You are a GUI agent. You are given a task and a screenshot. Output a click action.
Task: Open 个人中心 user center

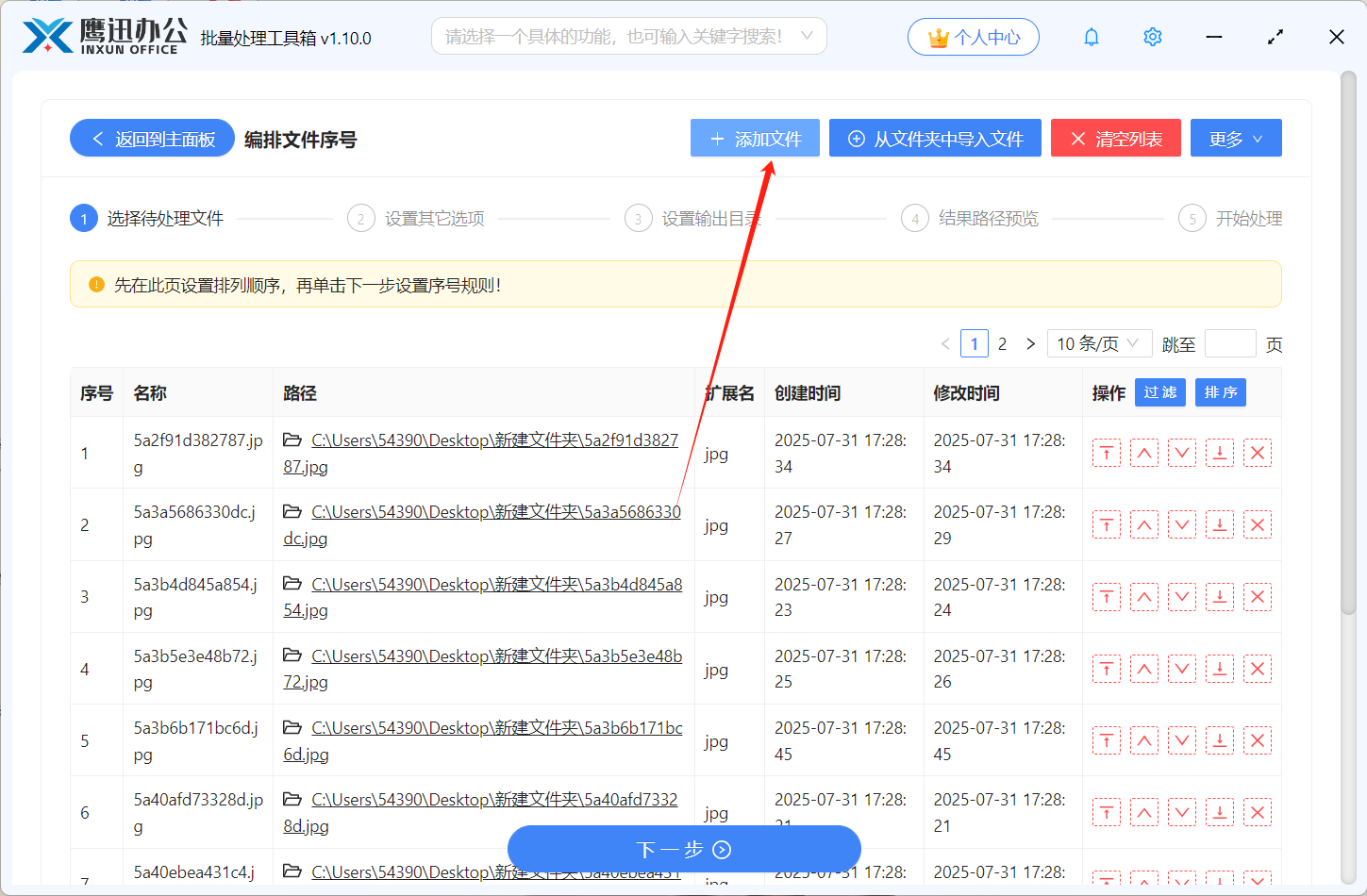pyautogui.click(x=974, y=37)
